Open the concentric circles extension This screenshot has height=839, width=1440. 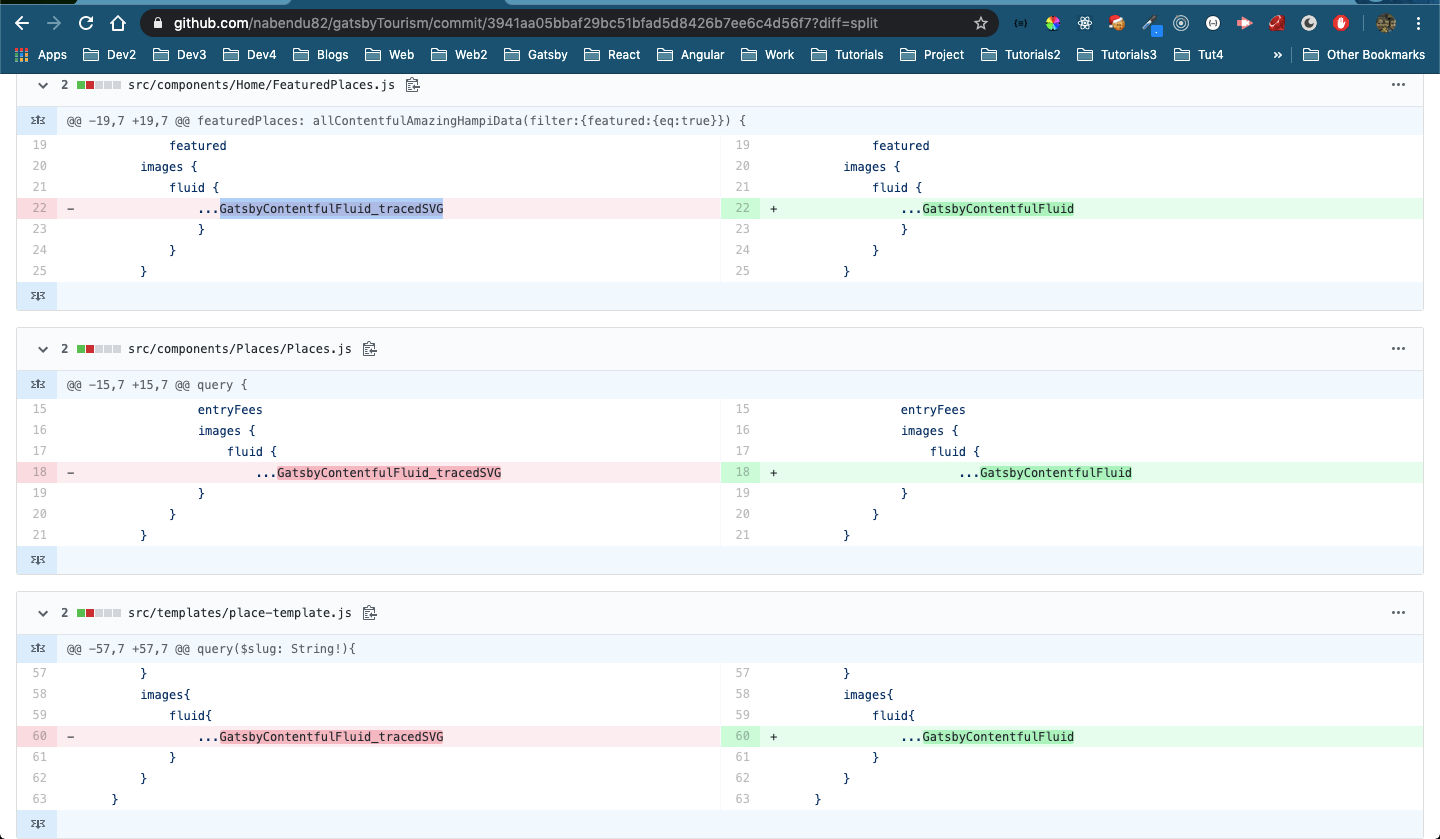pos(1181,23)
